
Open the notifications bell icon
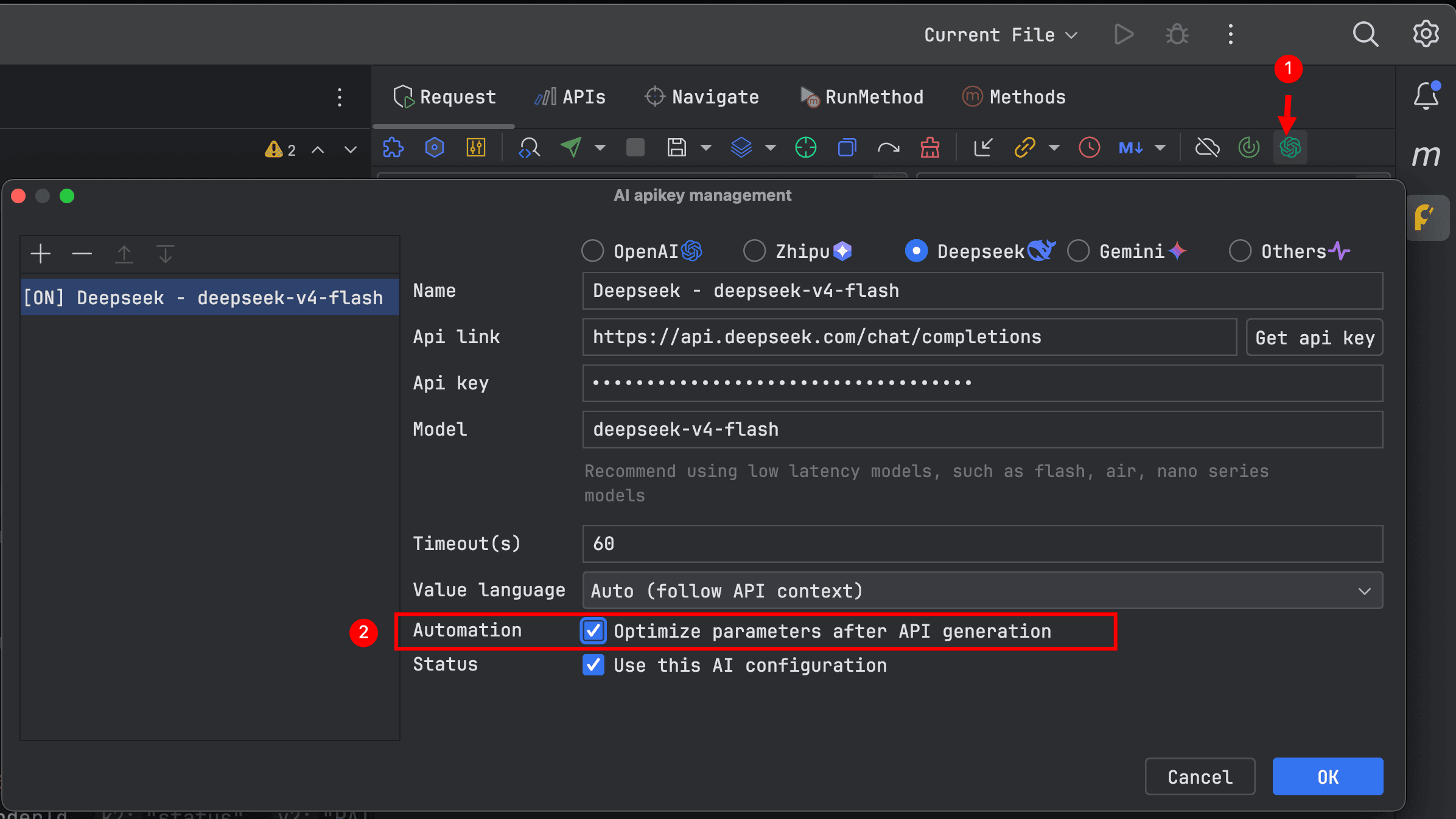[x=1426, y=95]
